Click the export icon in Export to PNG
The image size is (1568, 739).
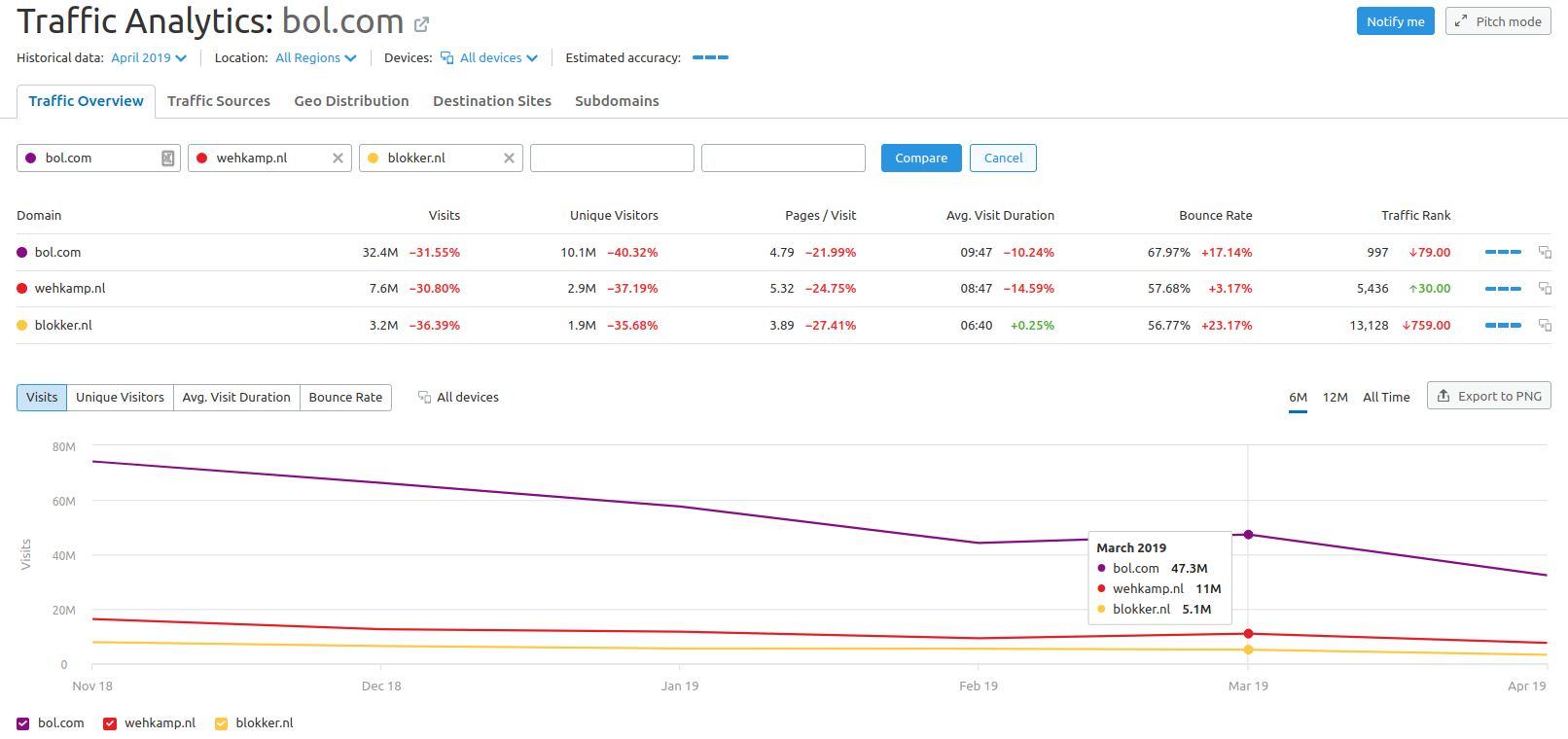tap(1443, 396)
